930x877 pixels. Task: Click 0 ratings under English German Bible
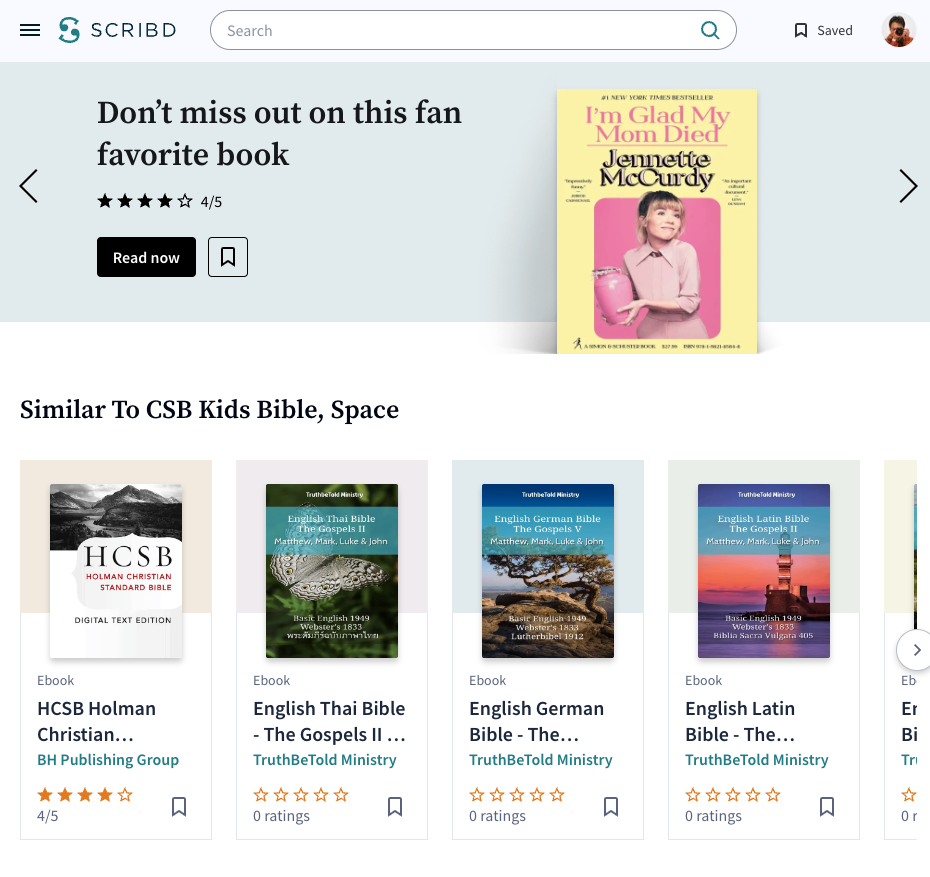[497, 817]
